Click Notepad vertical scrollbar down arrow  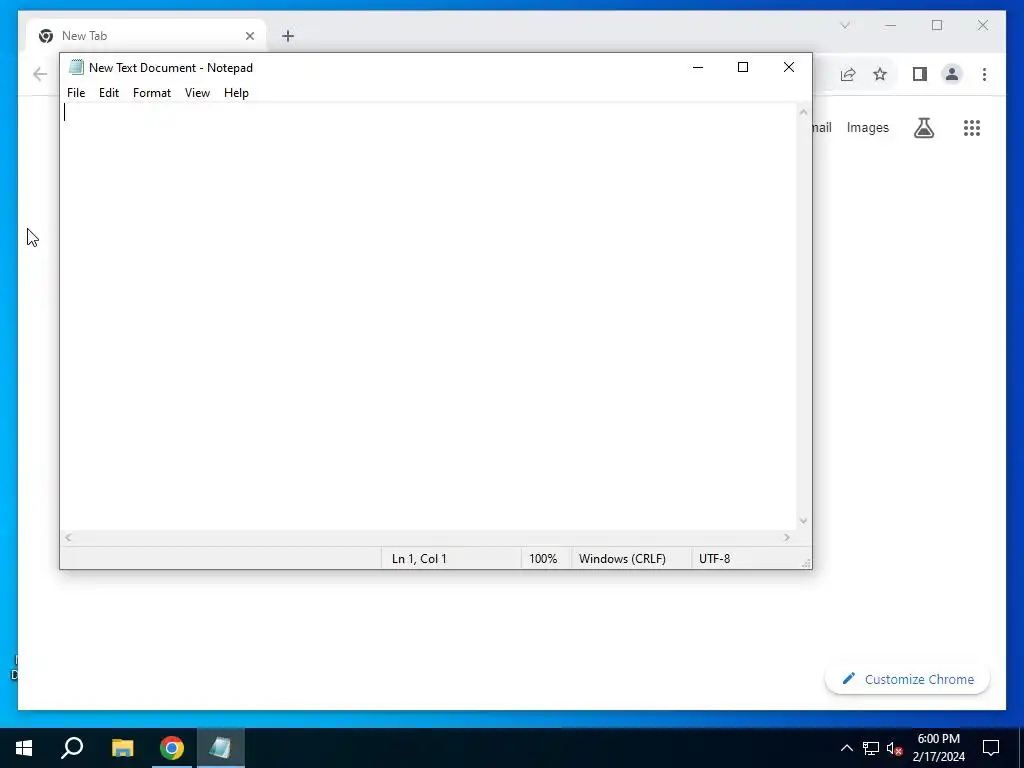[x=803, y=521]
